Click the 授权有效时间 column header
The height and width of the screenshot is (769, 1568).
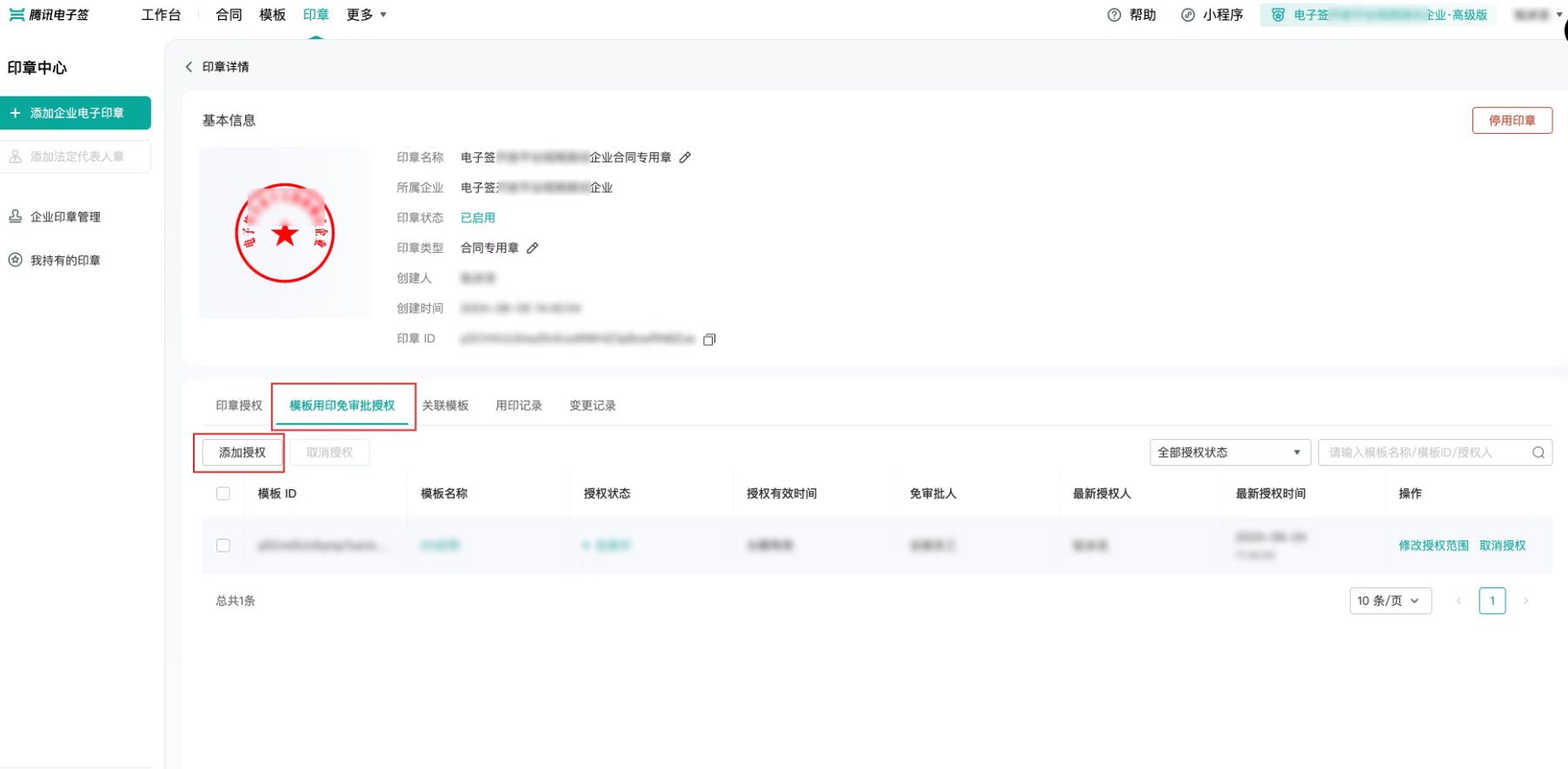coord(781,494)
